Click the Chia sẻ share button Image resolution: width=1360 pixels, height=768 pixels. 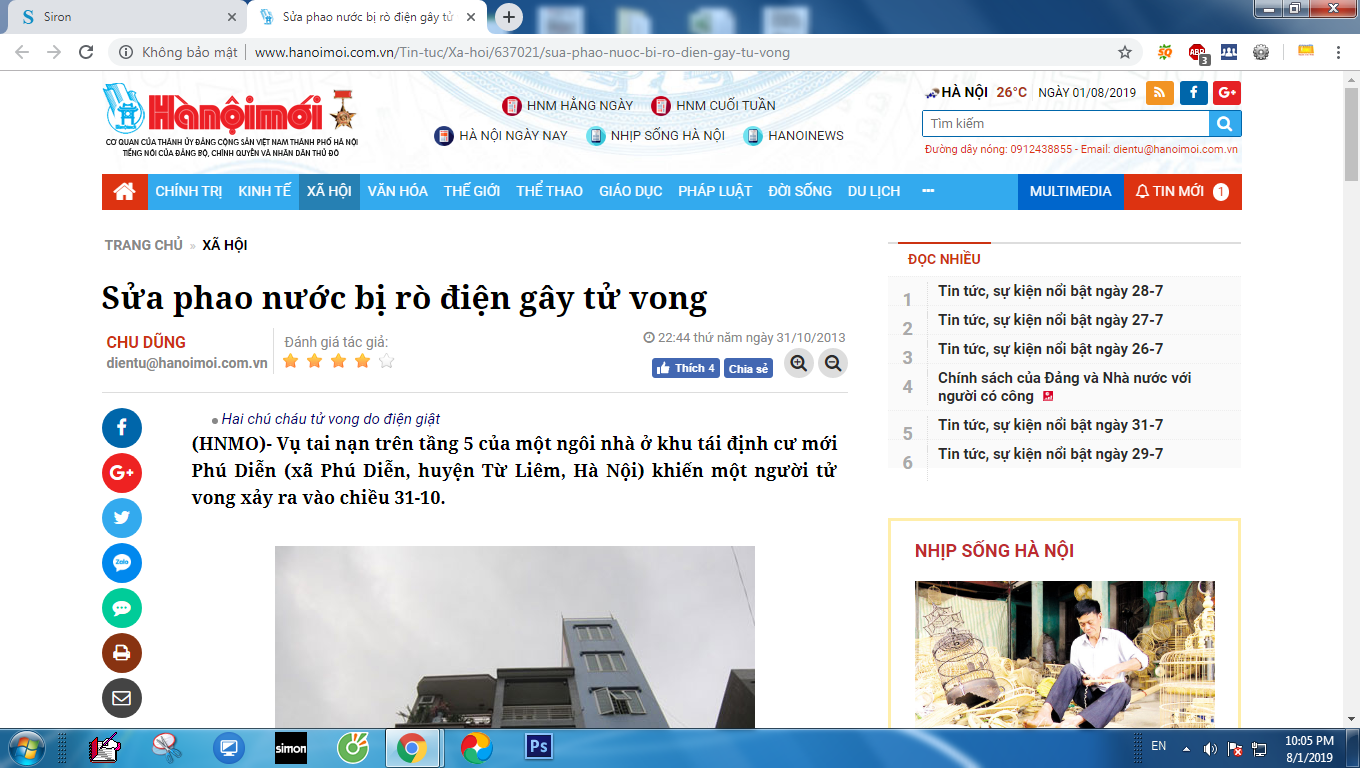[x=748, y=368]
